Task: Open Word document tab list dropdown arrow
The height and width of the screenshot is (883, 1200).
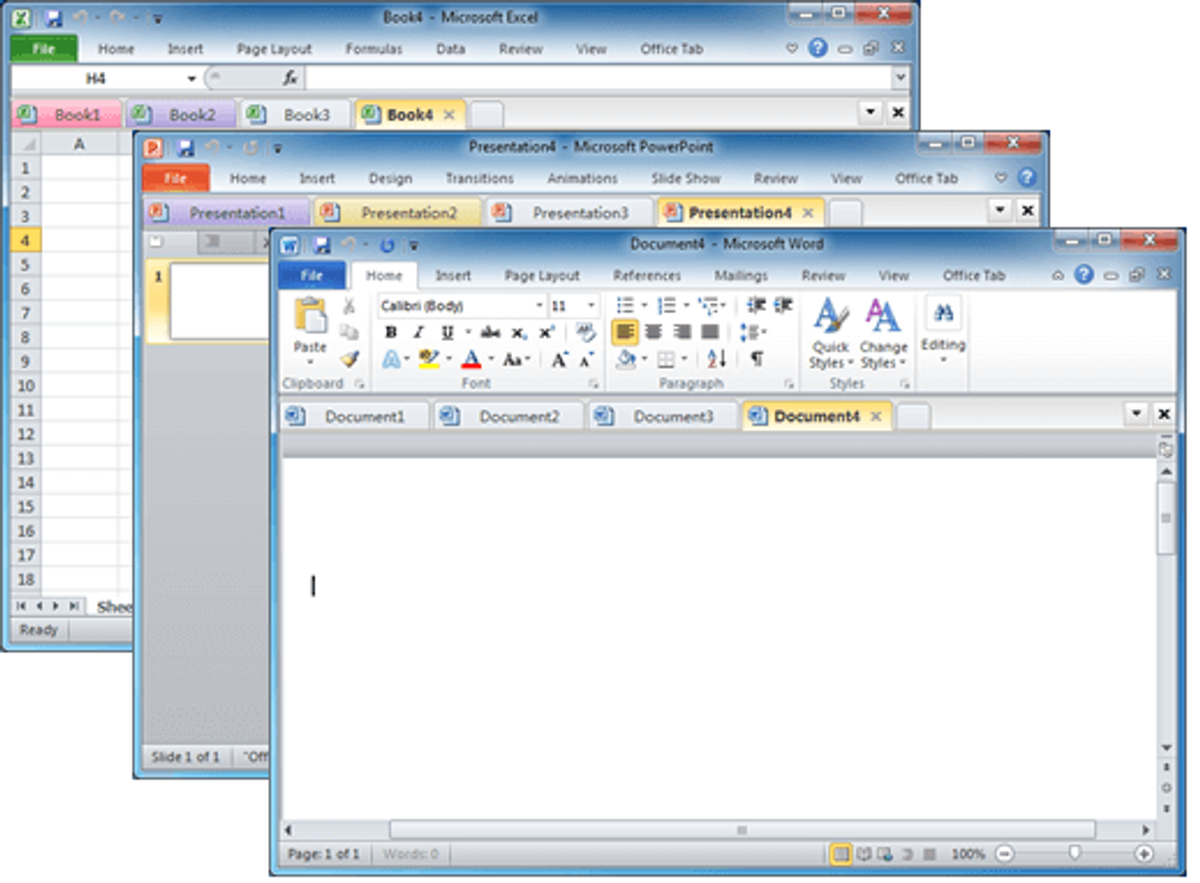Action: 1137,414
